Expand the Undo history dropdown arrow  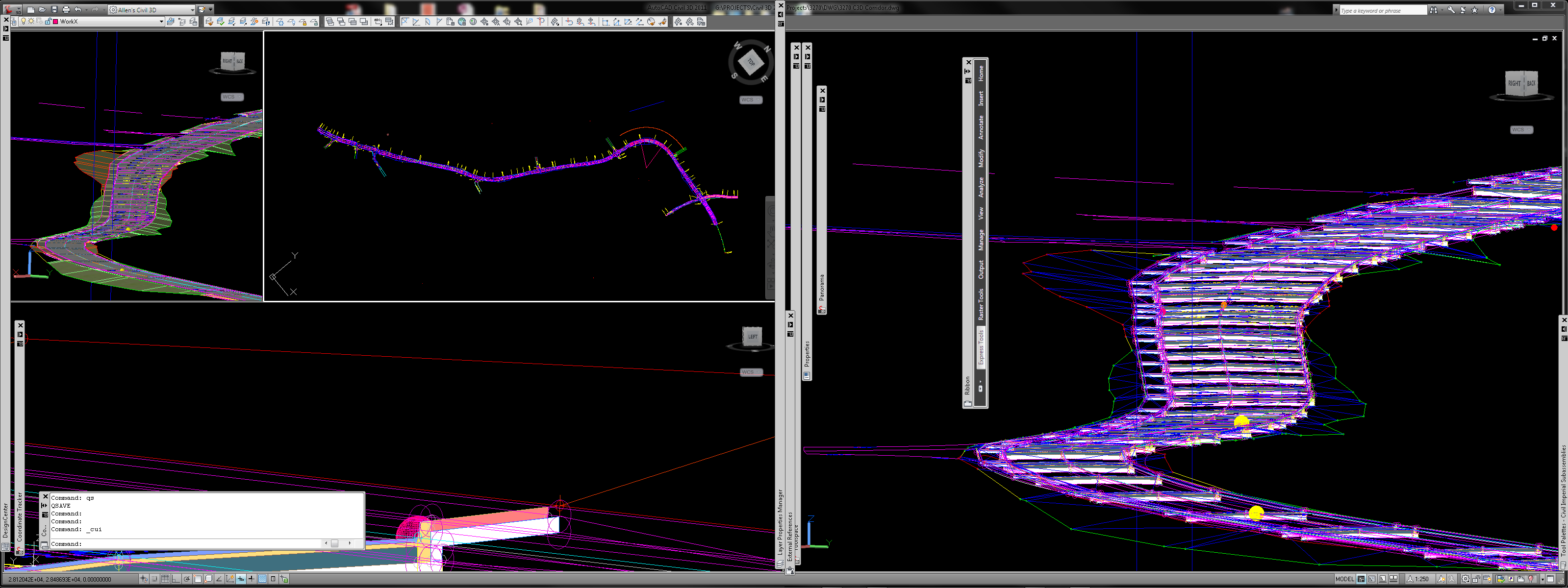click(86, 10)
